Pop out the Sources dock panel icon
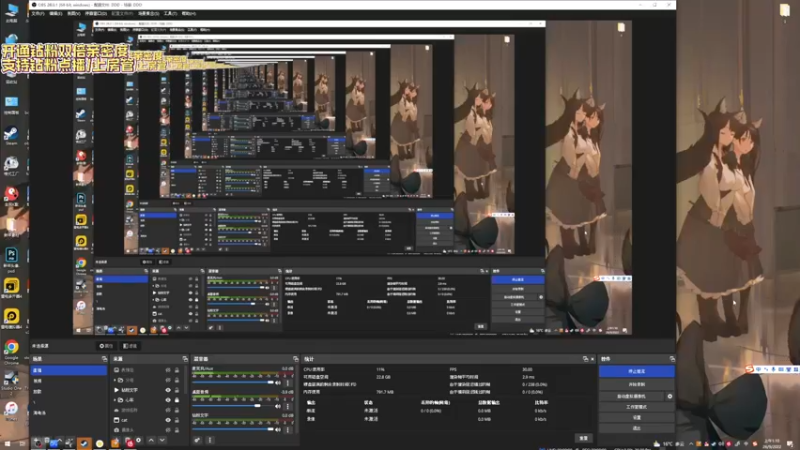The width and height of the screenshot is (800, 450). pos(185,359)
